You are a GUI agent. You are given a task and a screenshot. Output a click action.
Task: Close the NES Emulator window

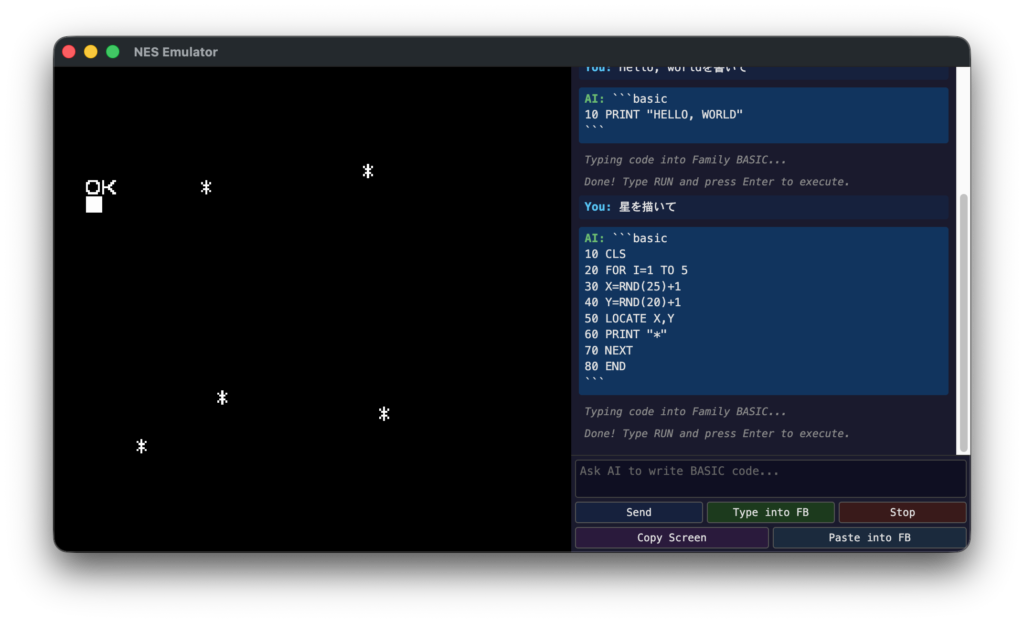click(x=69, y=52)
